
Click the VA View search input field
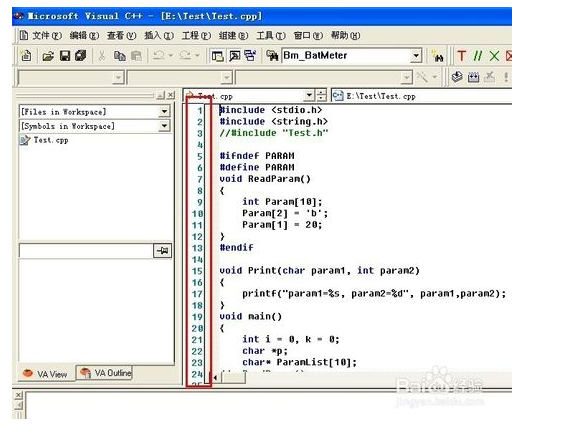click(86, 251)
